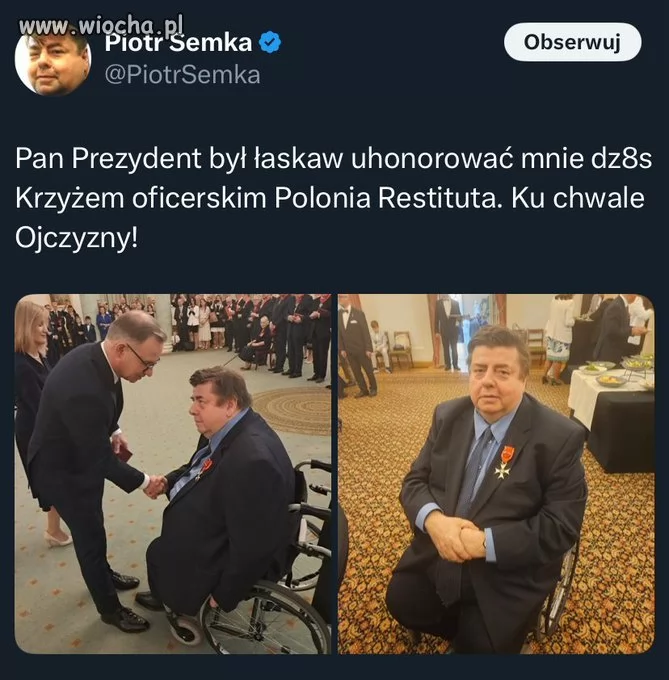The height and width of the screenshot is (680, 669).
Task: Click the blue verified checkmark badge
Action: [x=270, y=42]
